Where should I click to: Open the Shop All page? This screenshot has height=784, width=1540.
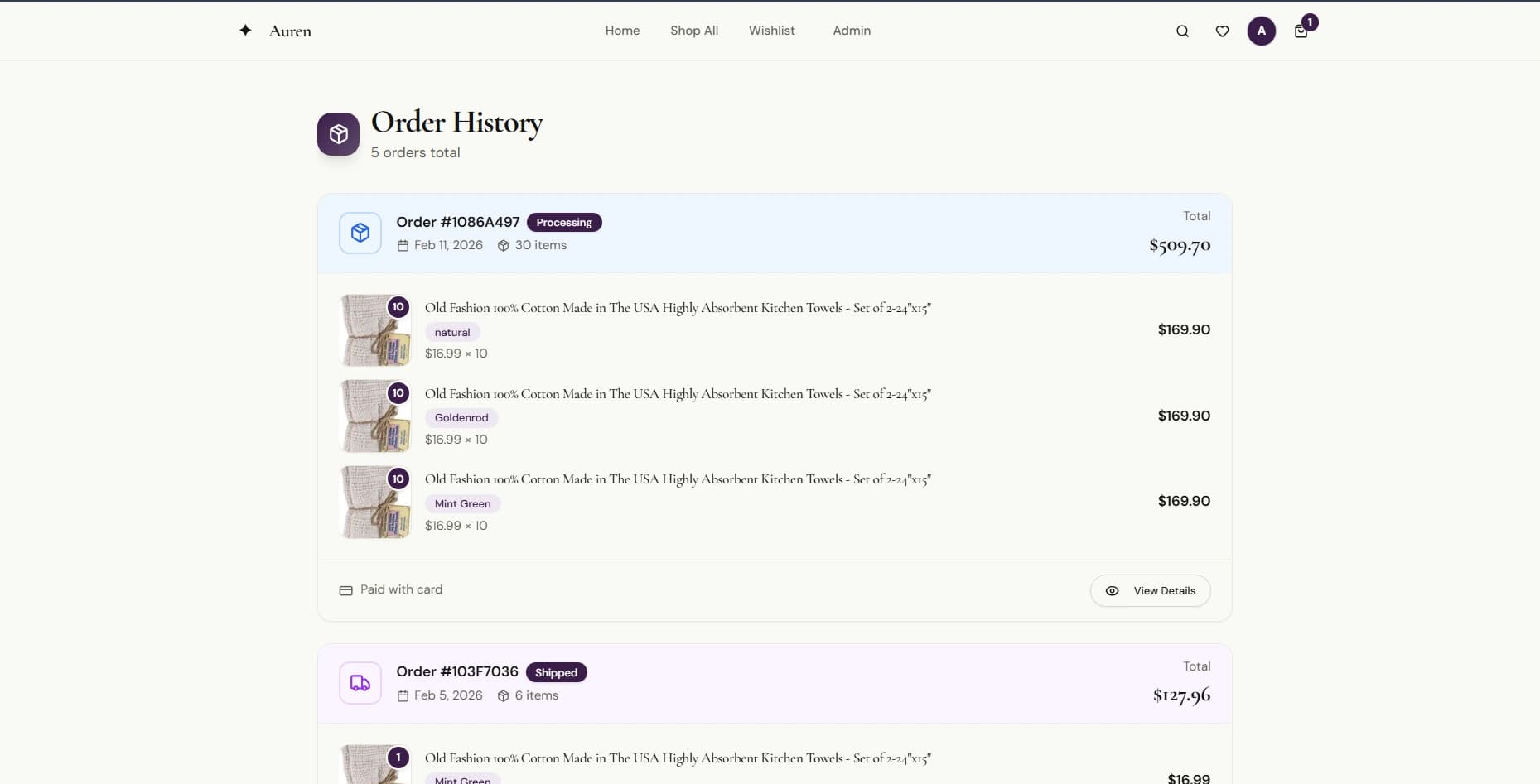694,31
